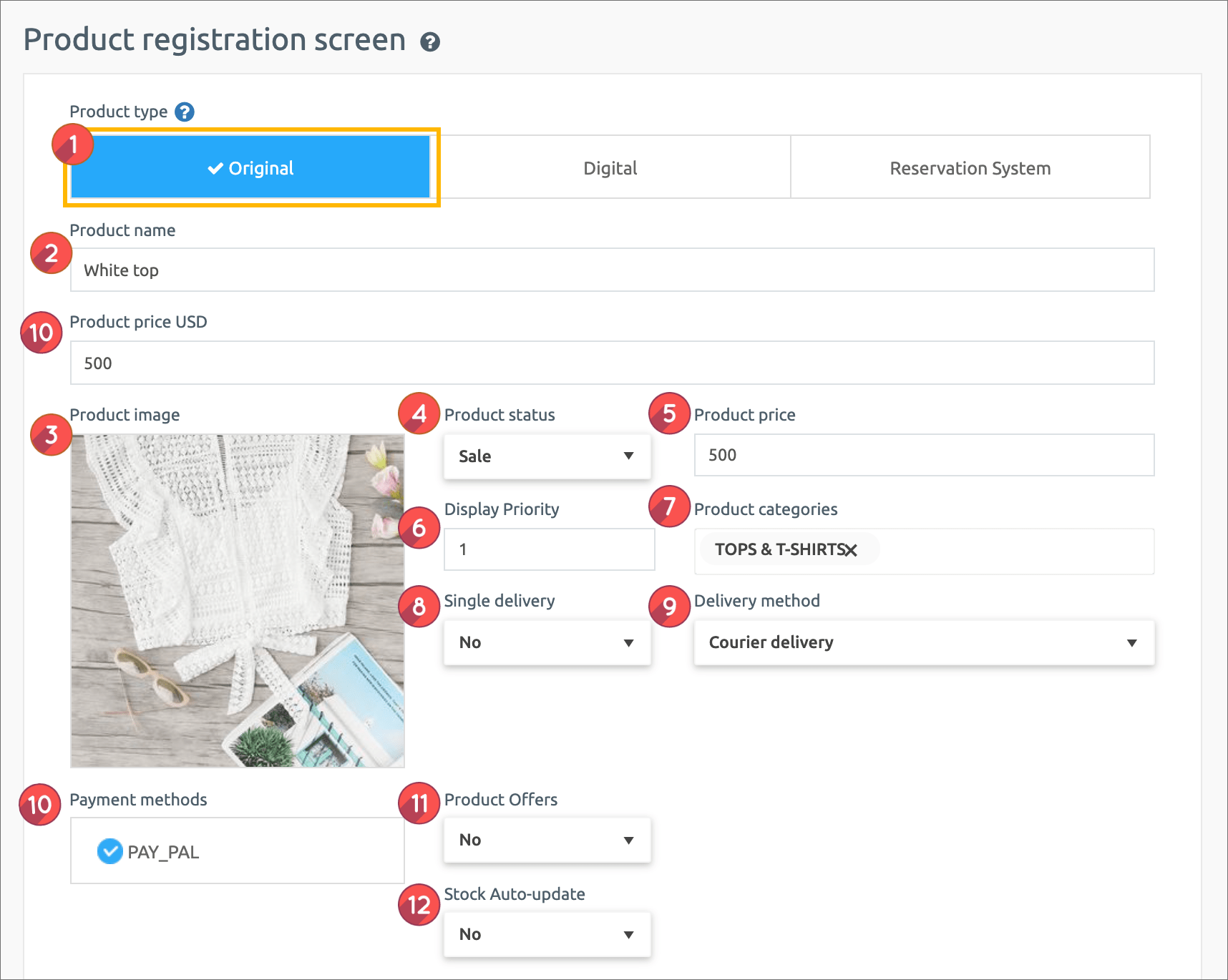Expand the Delivery method dropdown

(x=923, y=642)
